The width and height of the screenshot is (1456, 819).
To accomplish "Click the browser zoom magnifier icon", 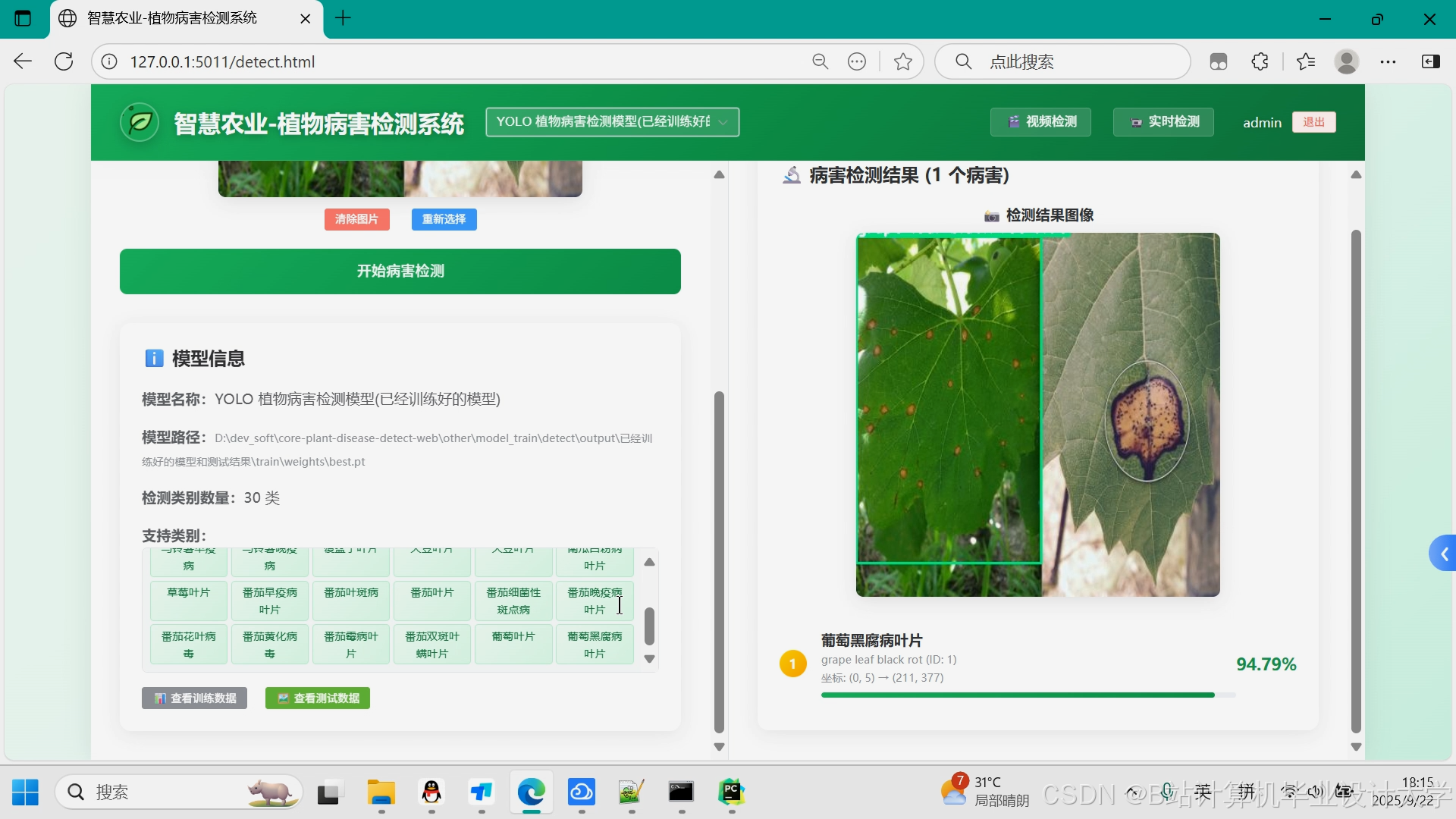I will [x=820, y=61].
